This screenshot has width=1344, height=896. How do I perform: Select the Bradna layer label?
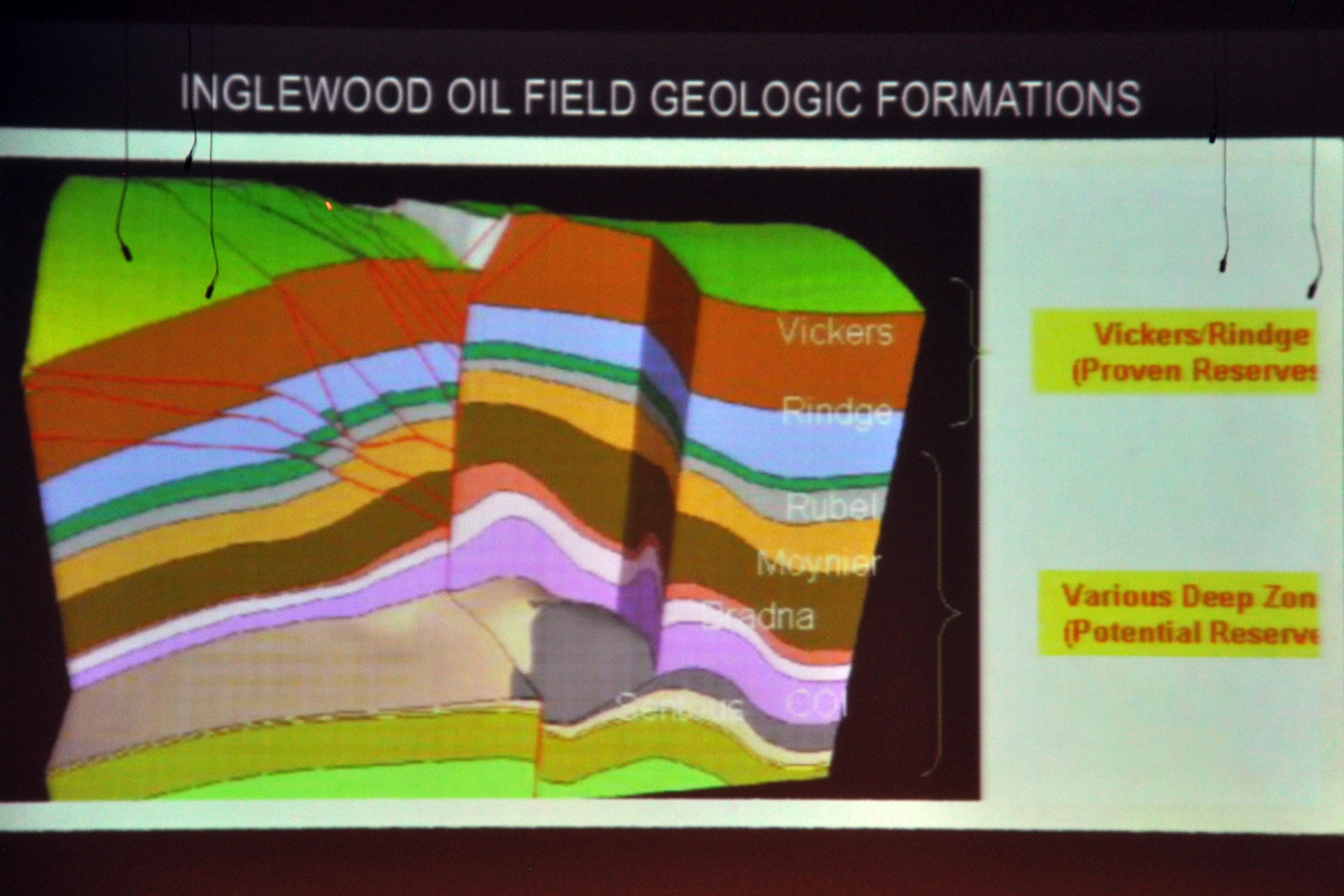click(760, 617)
